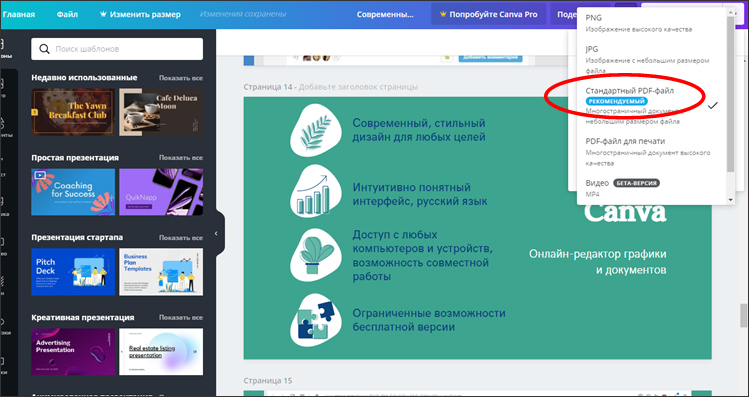The width and height of the screenshot is (749, 397).
Task: Show all Простая презентация templates
Action: coord(181,158)
